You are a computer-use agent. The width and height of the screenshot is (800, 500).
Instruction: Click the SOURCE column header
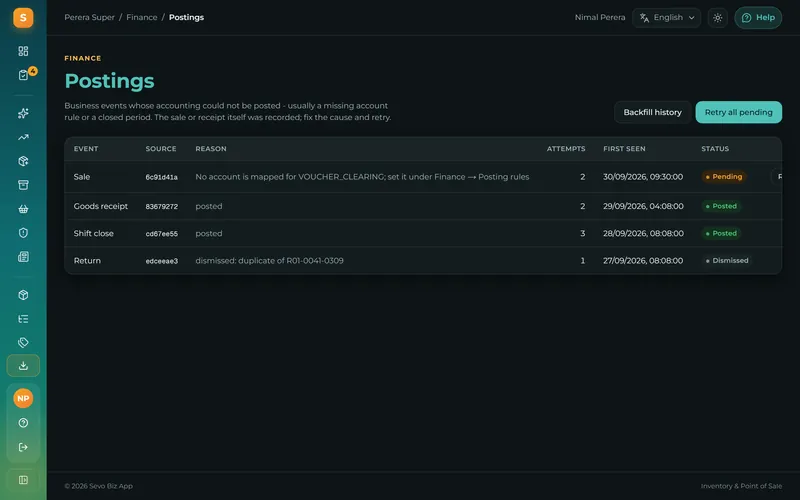161,148
